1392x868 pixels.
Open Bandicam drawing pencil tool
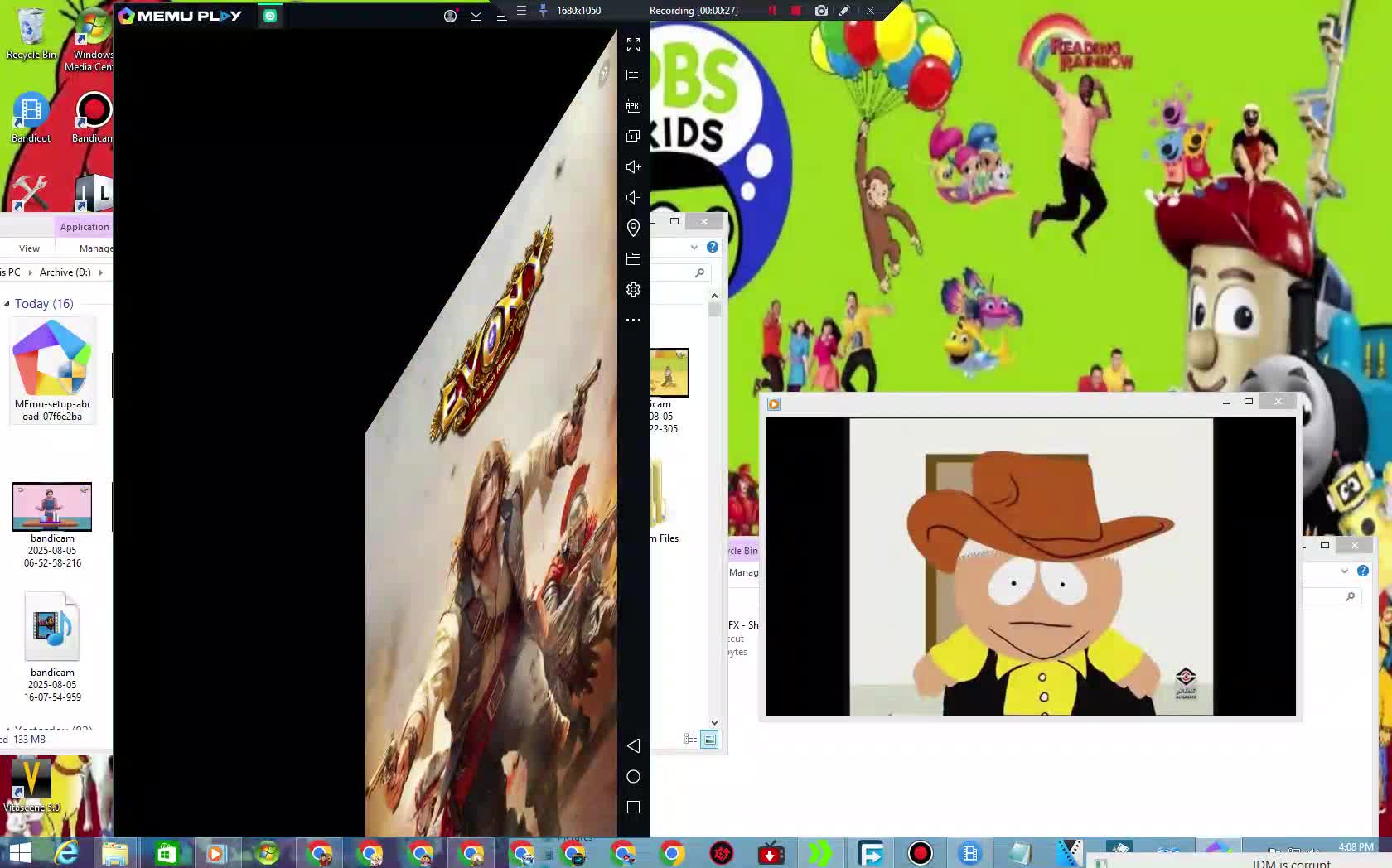844,11
